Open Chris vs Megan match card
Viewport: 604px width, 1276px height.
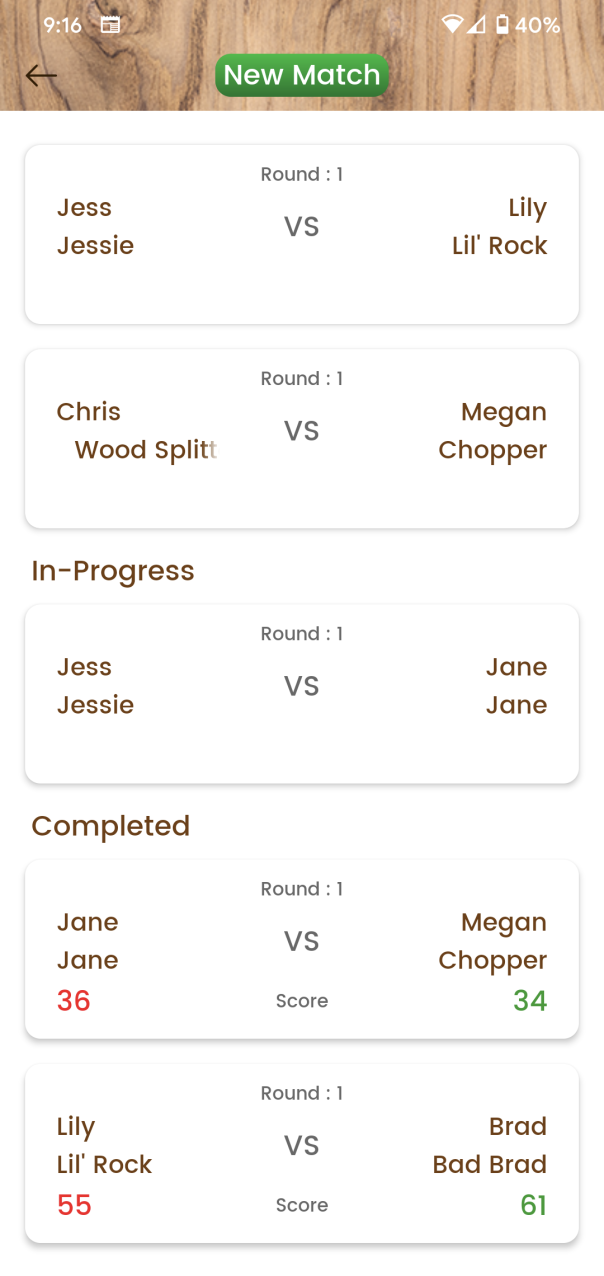coord(301,438)
